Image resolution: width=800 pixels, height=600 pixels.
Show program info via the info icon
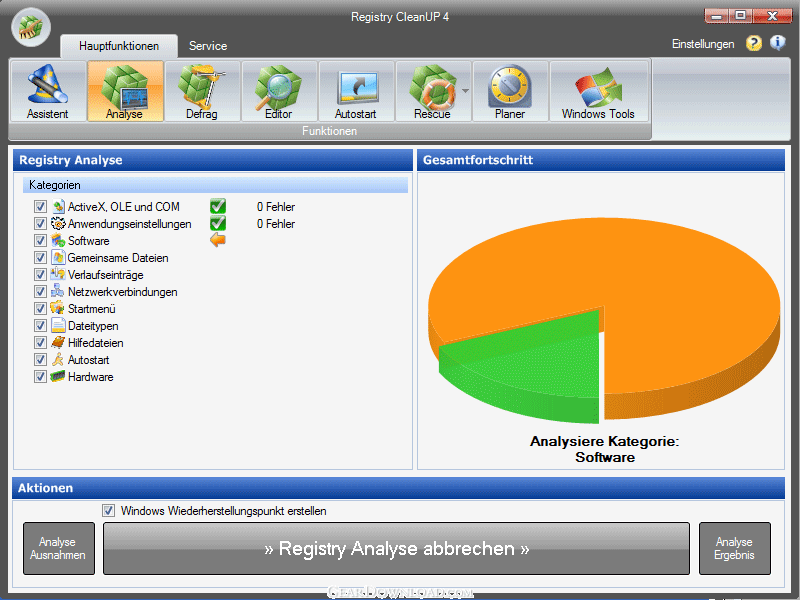[x=778, y=43]
